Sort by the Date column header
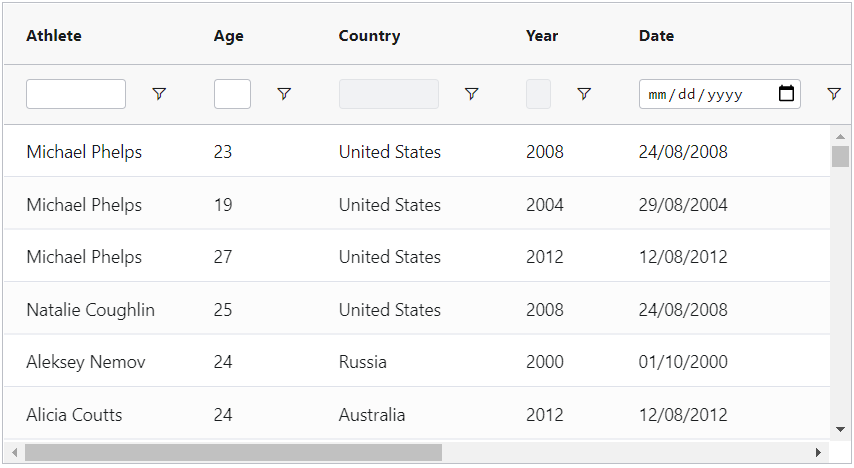The height and width of the screenshot is (468, 854). tap(656, 36)
